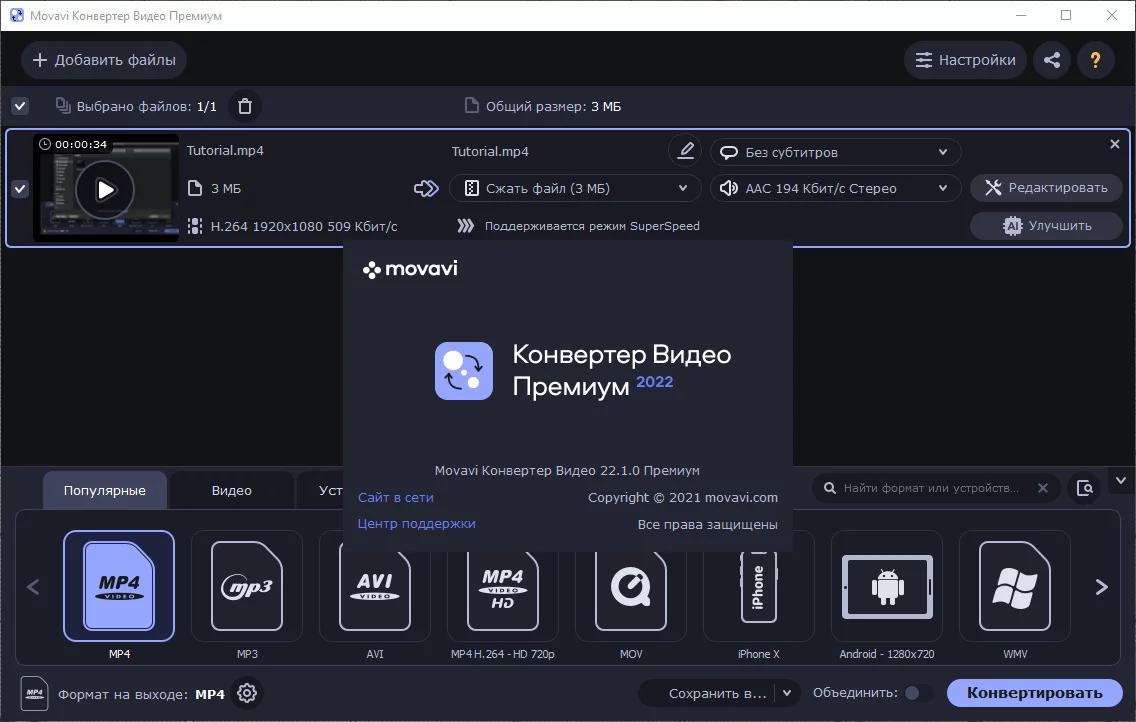Image resolution: width=1136 pixels, height=722 pixels.
Task: Click the Tutorial.mp4 video thumbnail
Action: [106, 188]
